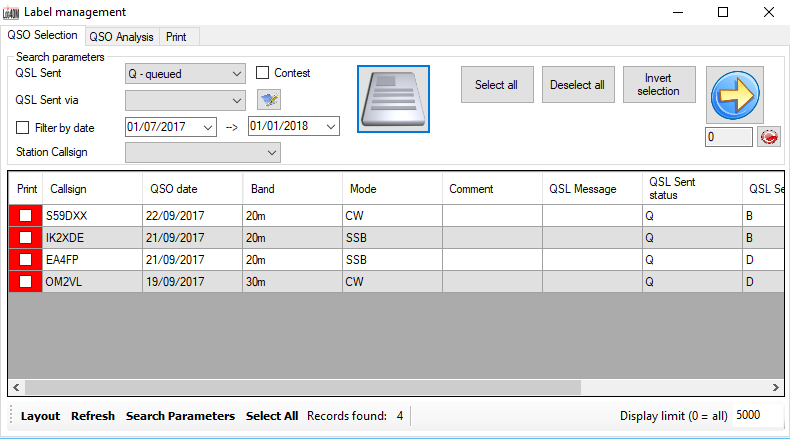The height and width of the screenshot is (439, 790).
Task: Click the Comment column header
Action: click(492, 189)
